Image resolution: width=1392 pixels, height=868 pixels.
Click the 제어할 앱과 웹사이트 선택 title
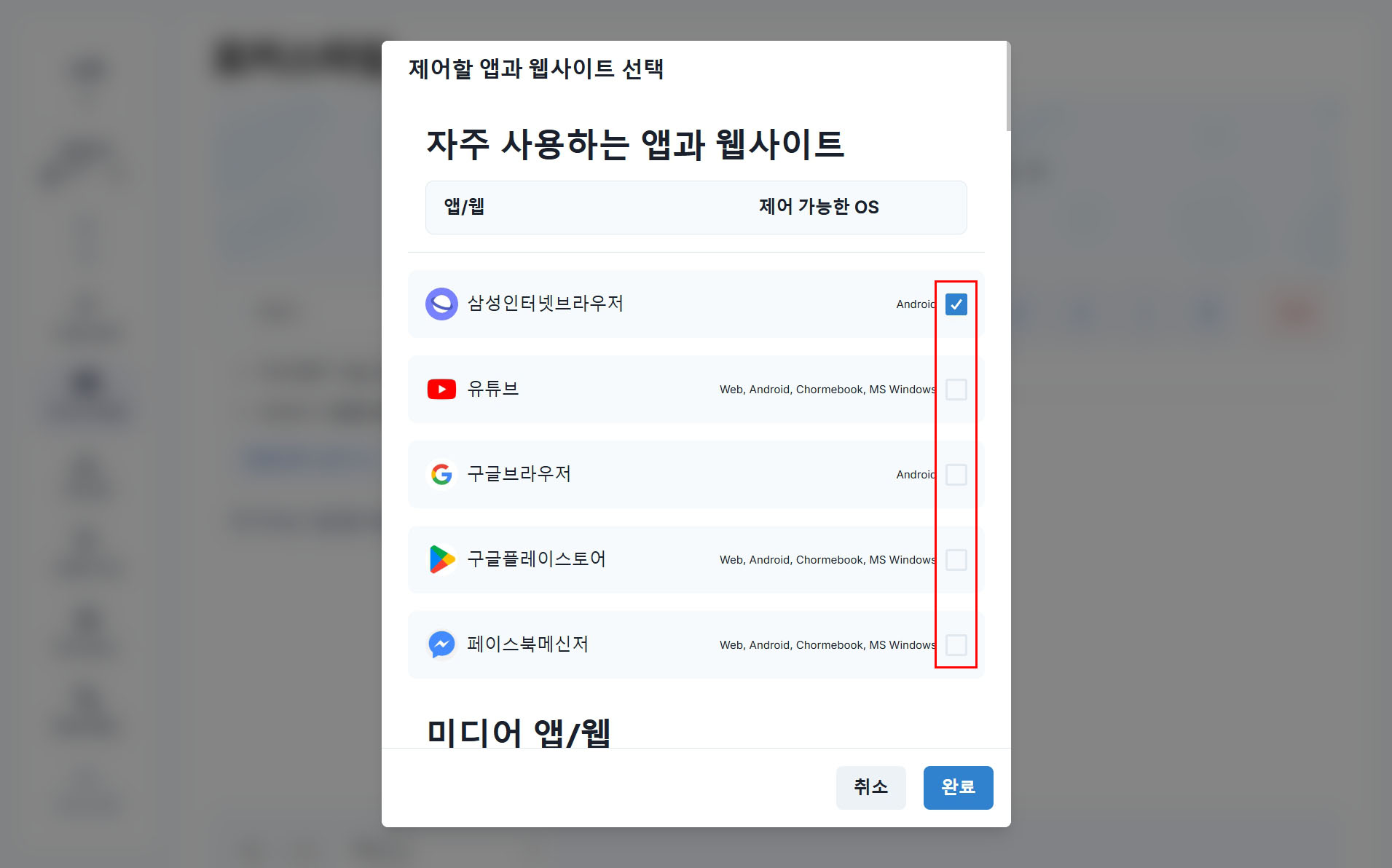click(535, 69)
